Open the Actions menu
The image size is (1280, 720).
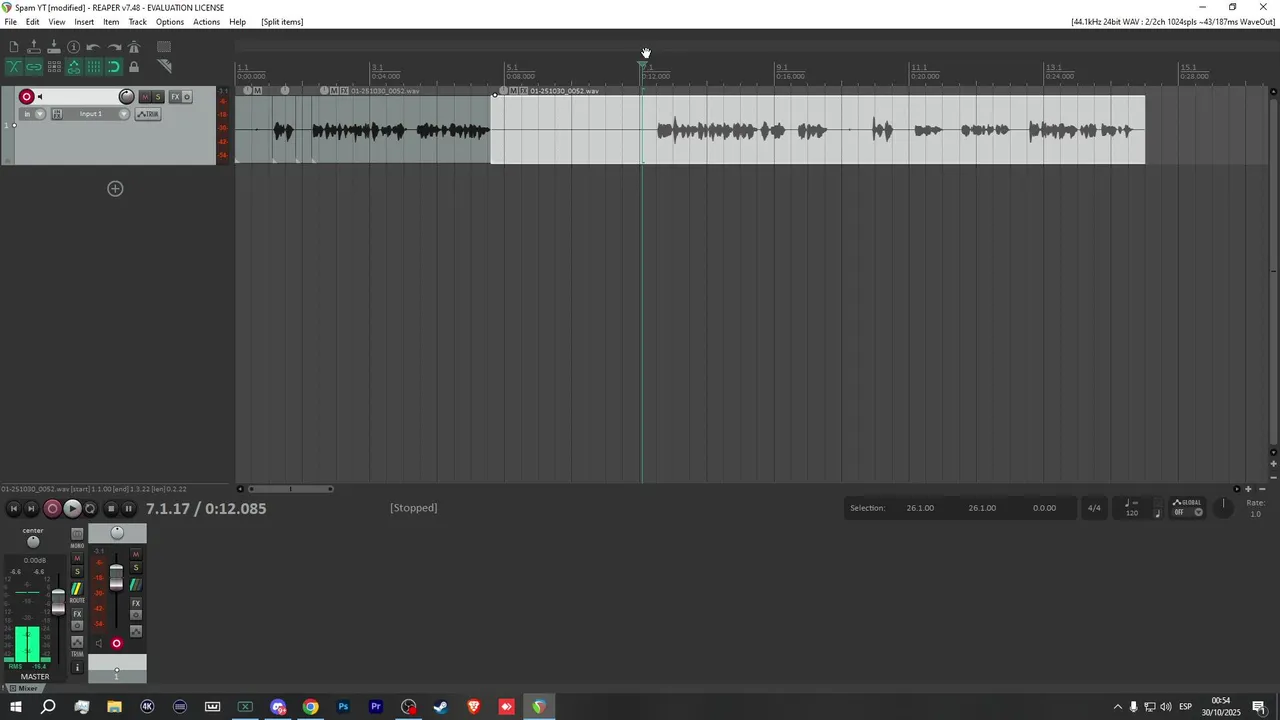[207, 22]
